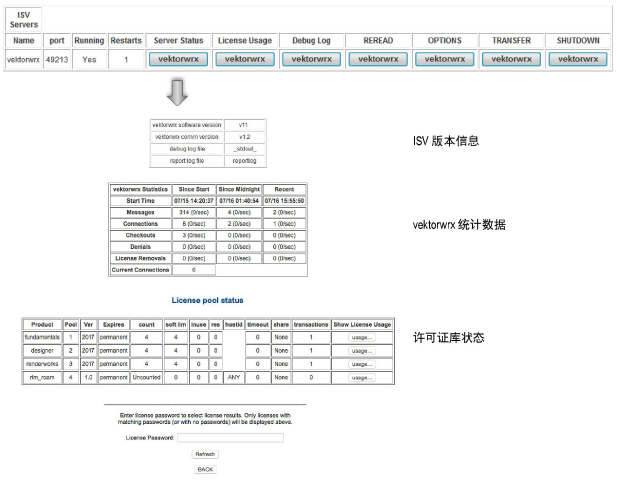Click the Refresh button

click(x=205, y=454)
